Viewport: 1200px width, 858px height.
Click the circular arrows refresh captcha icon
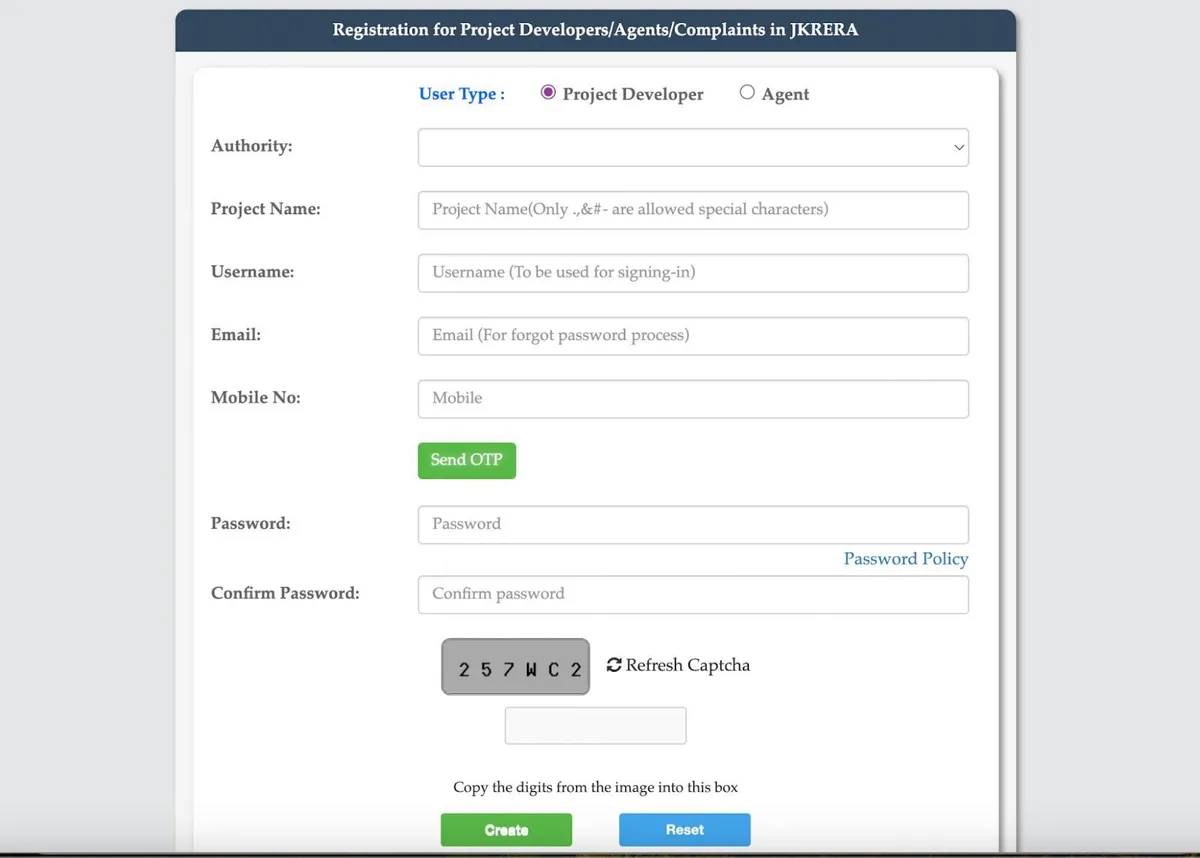click(x=614, y=665)
